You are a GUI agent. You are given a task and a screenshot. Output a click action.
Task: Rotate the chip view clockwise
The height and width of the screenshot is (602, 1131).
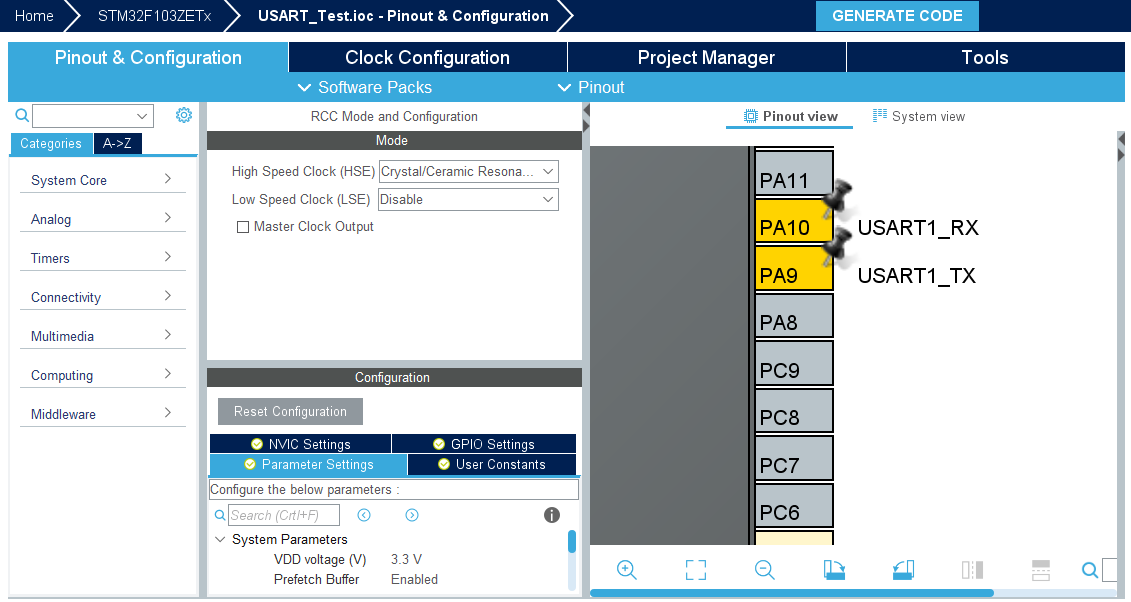point(834,570)
